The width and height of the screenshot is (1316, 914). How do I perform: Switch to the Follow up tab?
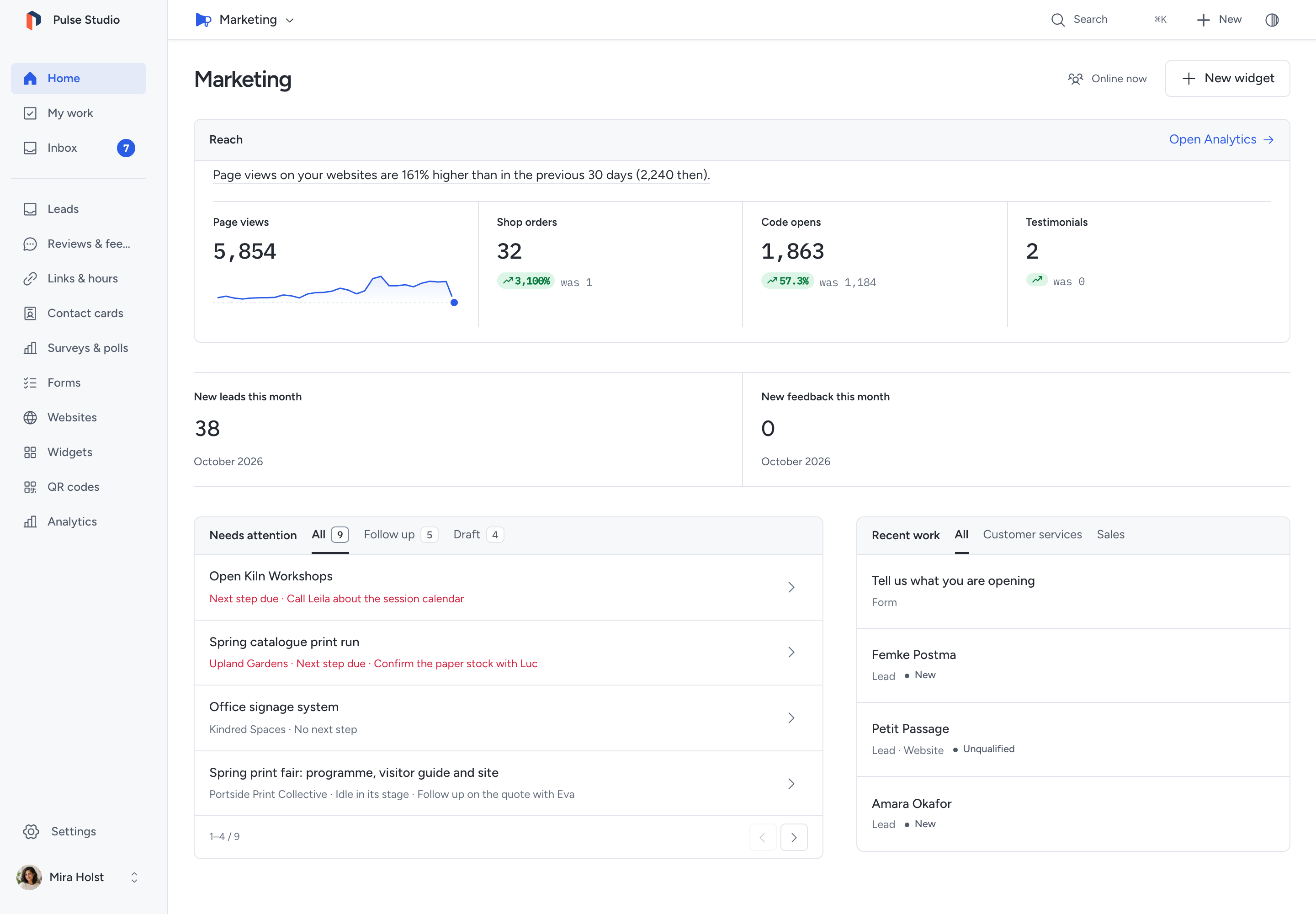click(401, 535)
